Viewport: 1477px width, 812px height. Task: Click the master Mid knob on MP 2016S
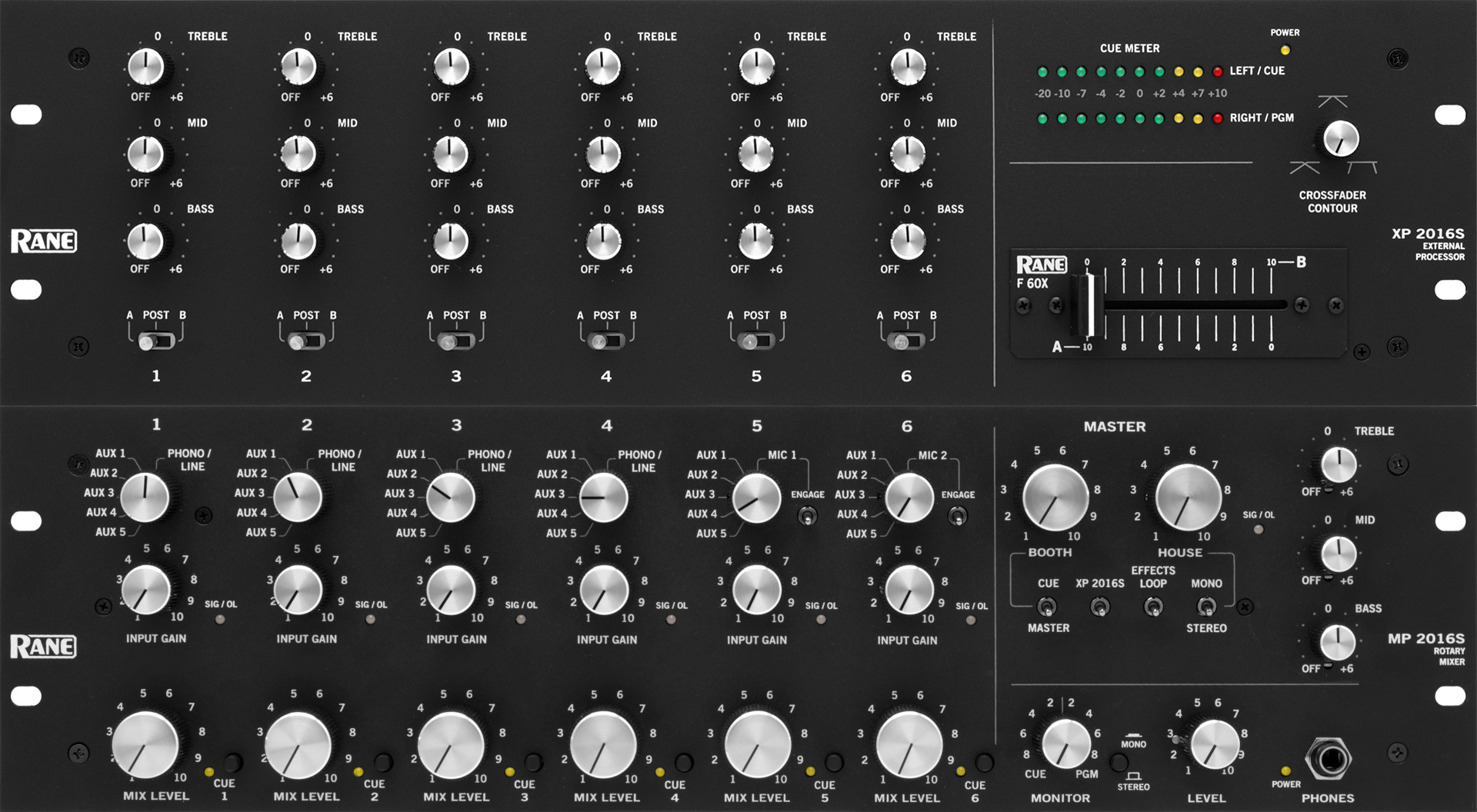point(1339,554)
